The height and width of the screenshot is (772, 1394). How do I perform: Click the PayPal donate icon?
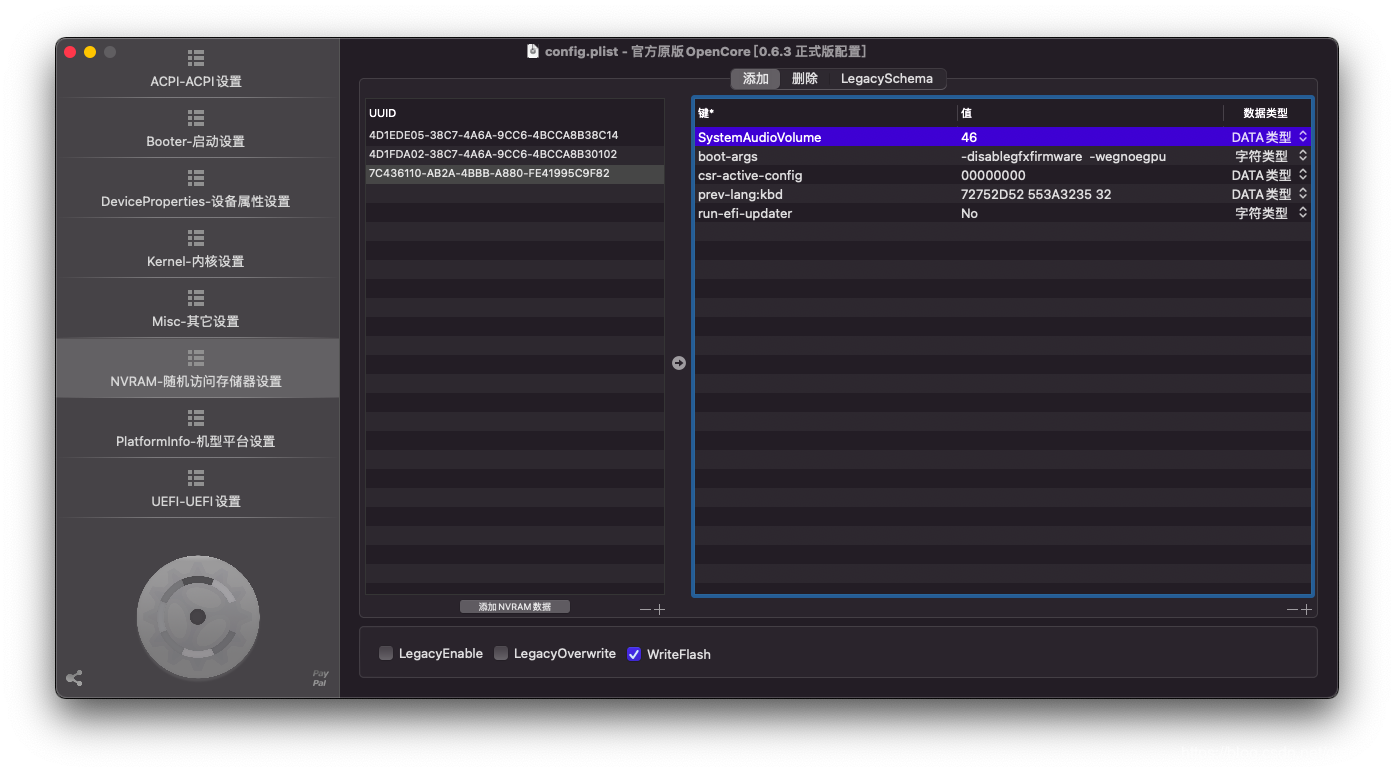(320, 678)
